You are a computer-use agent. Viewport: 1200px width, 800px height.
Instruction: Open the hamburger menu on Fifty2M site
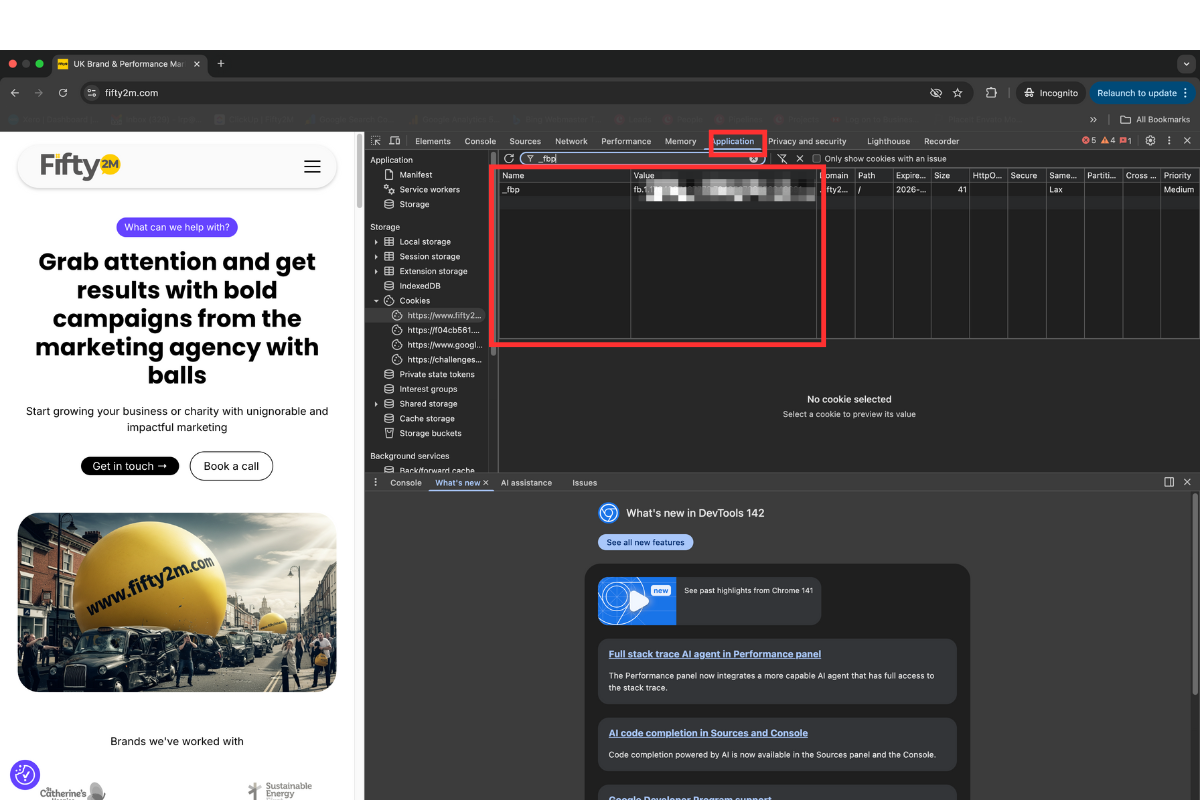coord(312,167)
